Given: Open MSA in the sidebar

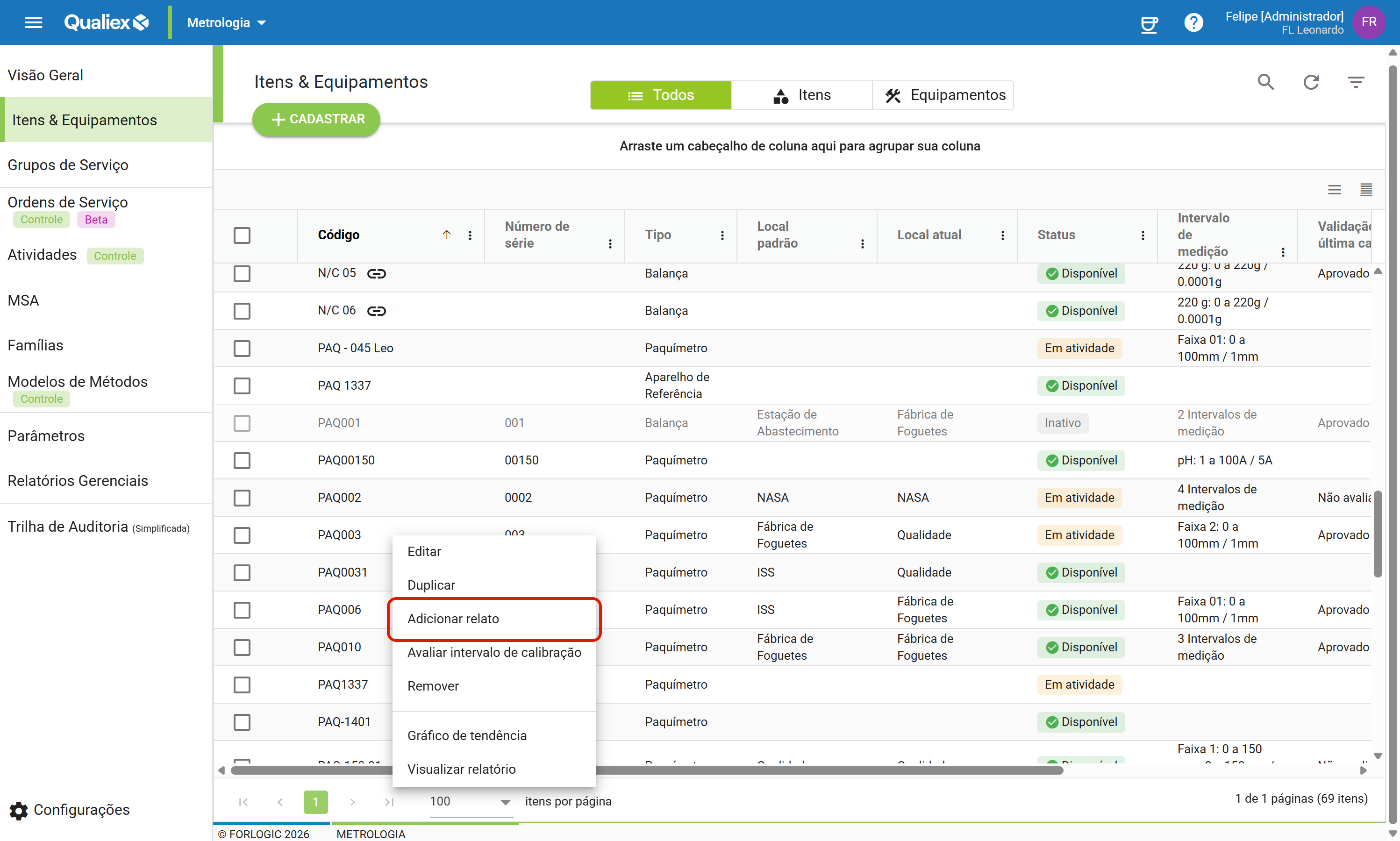Looking at the screenshot, I should [x=106, y=300].
